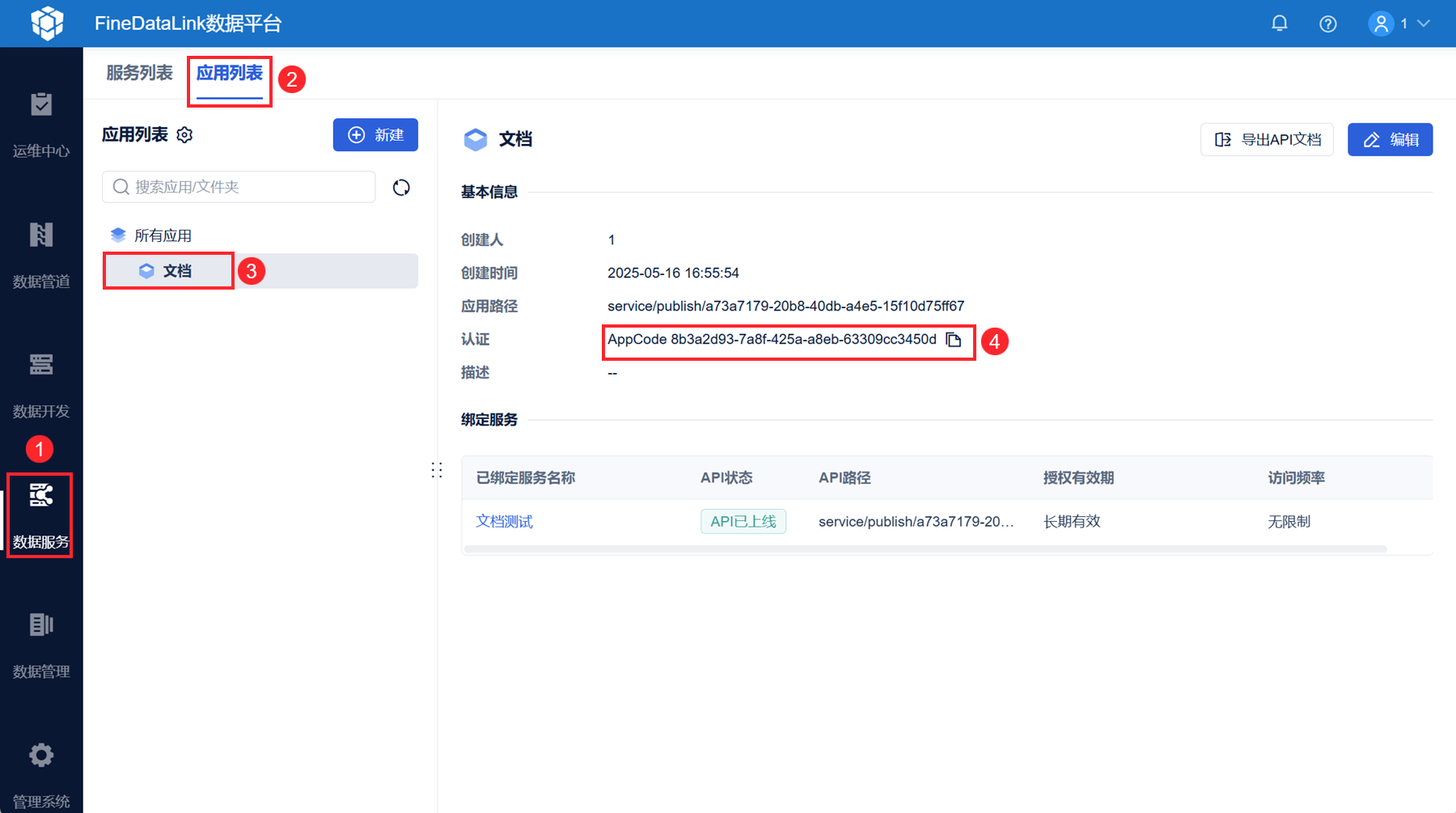Open the 运维中心 sidebar icon
The height and width of the screenshot is (813, 1456).
click(x=41, y=104)
